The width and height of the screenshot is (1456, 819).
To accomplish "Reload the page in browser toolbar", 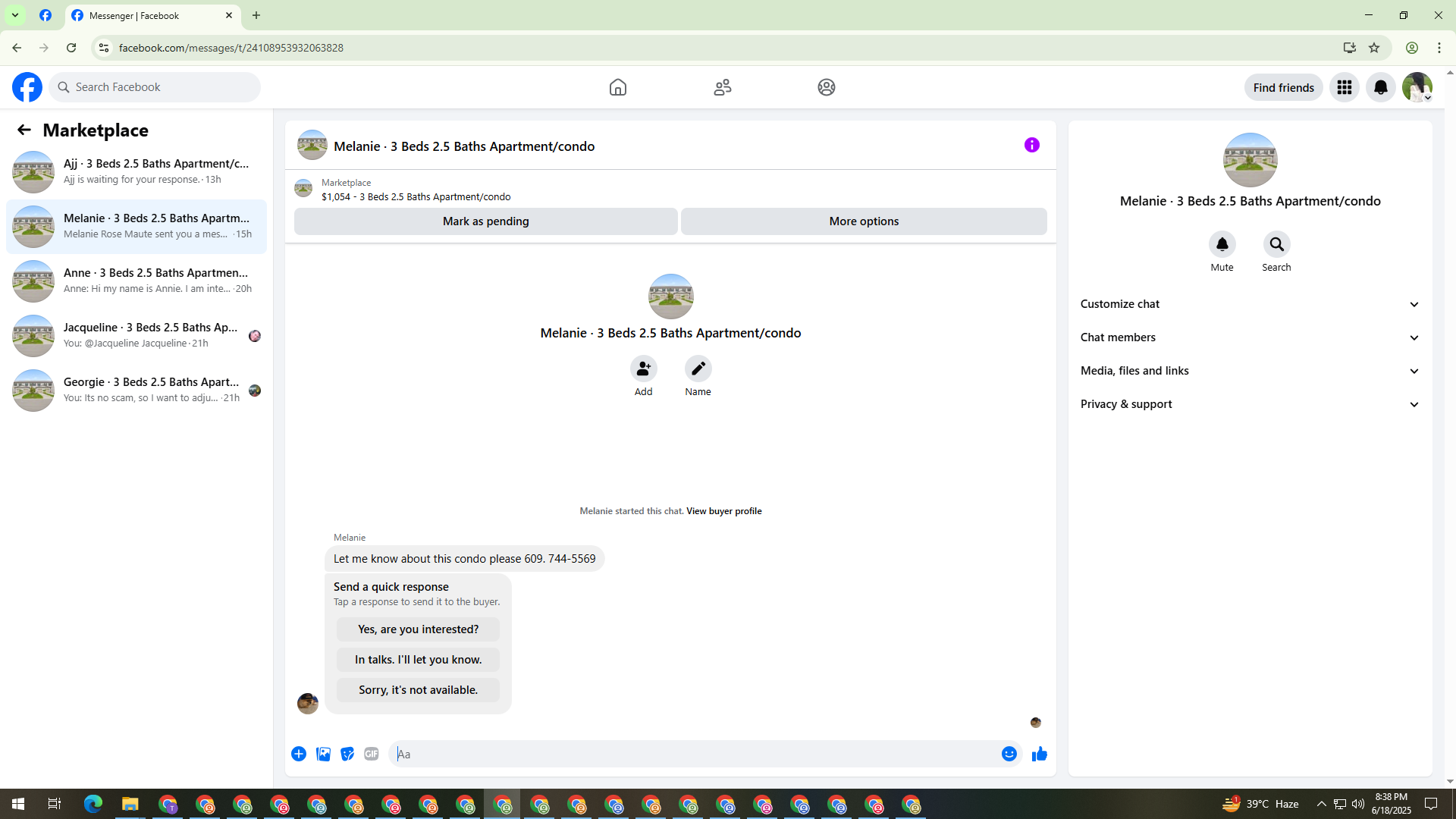I will [71, 48].
